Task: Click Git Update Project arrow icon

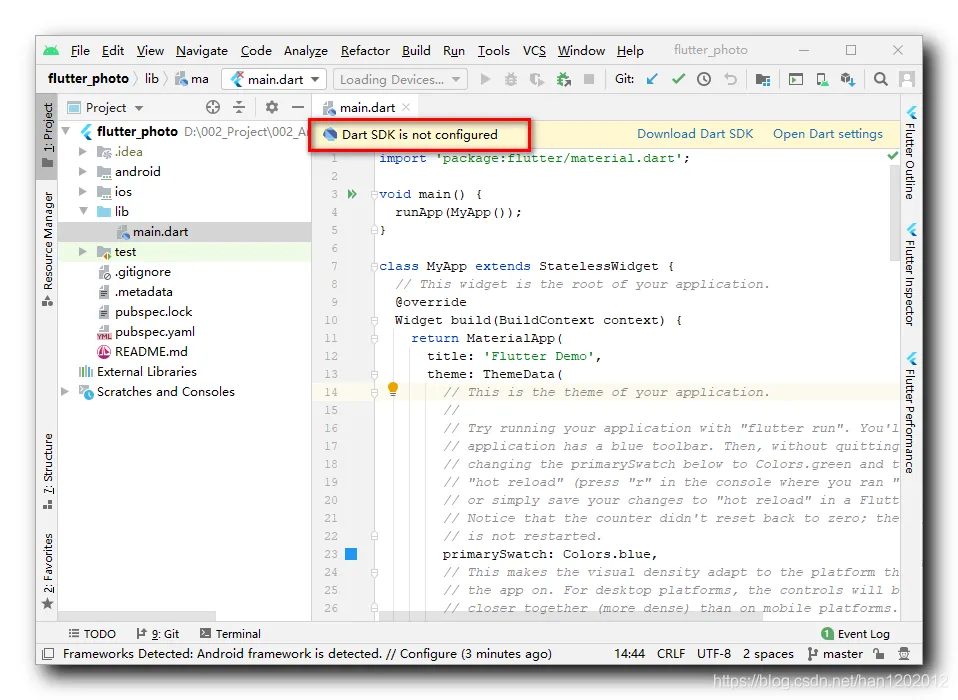Action: tap(652, 79)
